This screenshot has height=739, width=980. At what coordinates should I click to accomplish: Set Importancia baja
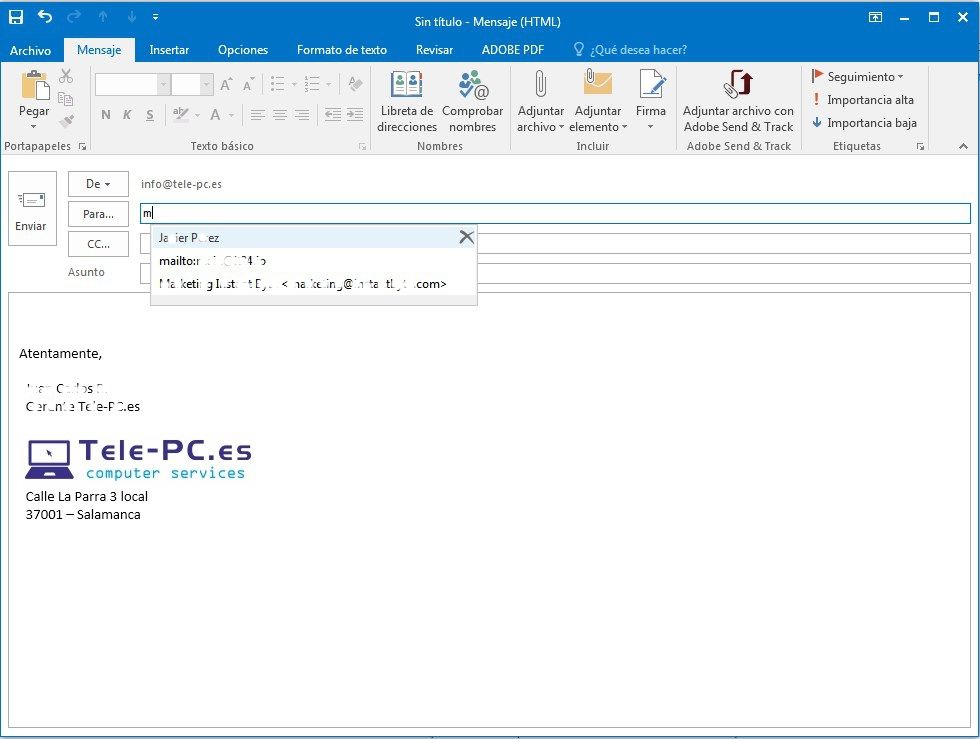pyautogui.click(x=864, y=123)
